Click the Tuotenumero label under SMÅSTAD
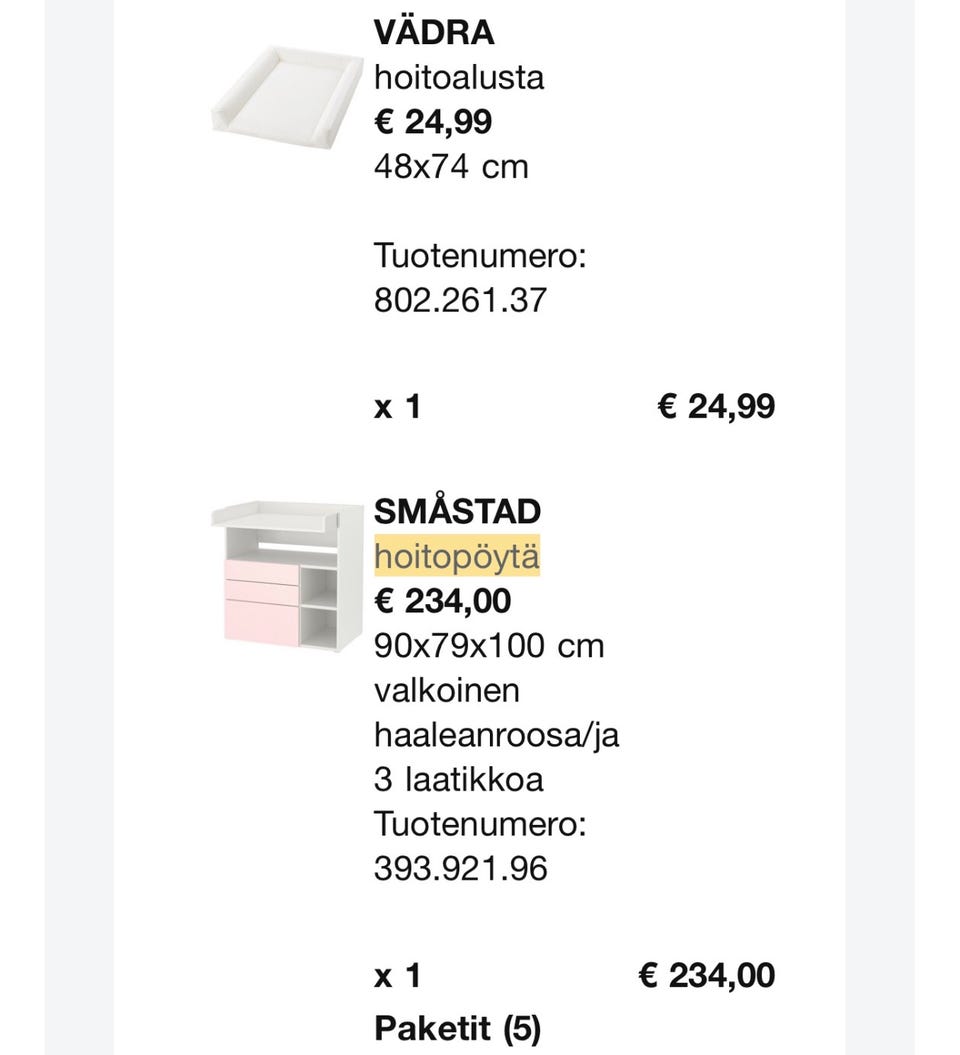This screenshot has height=1055, width=960. click(479, 825)
